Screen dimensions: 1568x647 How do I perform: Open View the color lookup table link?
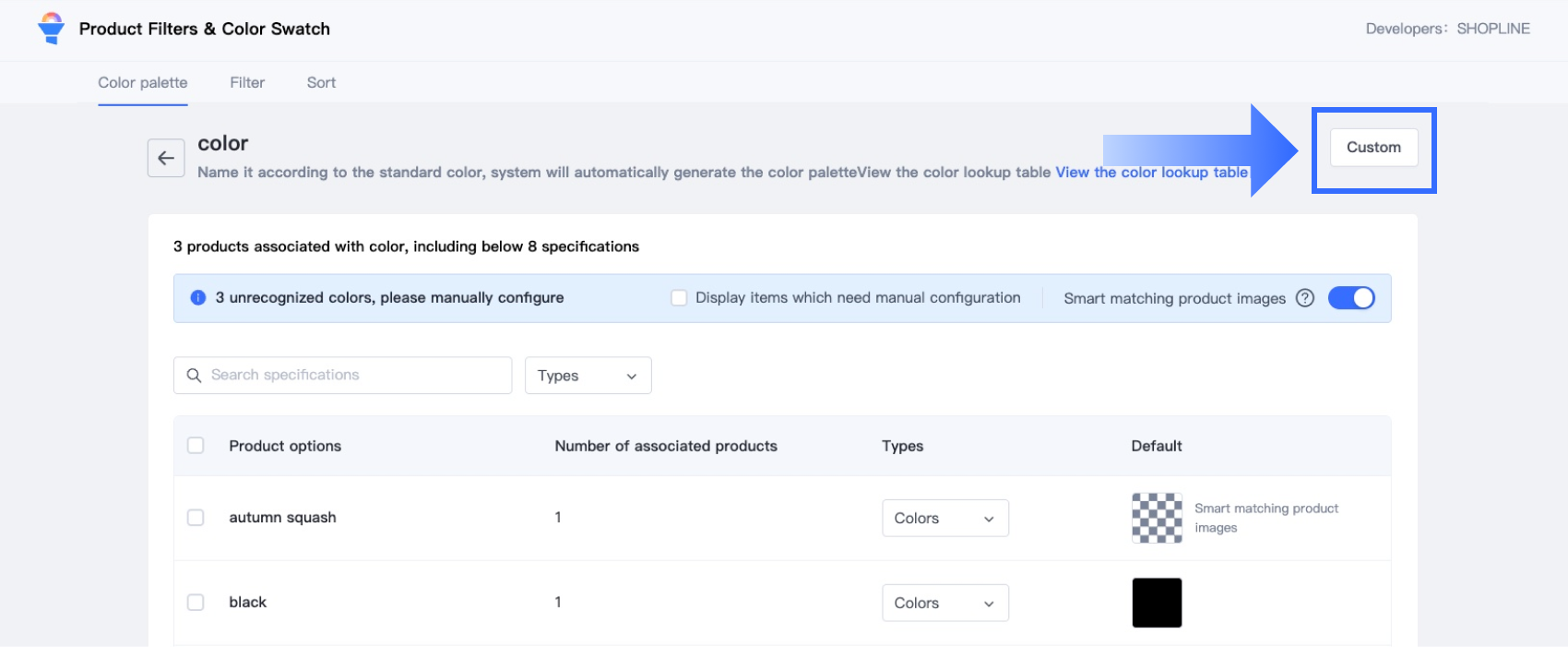point(1151,173)
